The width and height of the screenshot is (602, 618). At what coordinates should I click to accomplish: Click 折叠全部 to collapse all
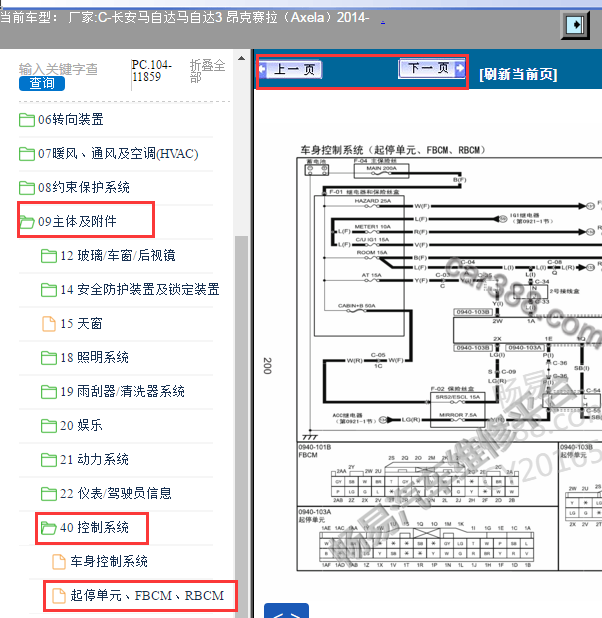point(207,71)
